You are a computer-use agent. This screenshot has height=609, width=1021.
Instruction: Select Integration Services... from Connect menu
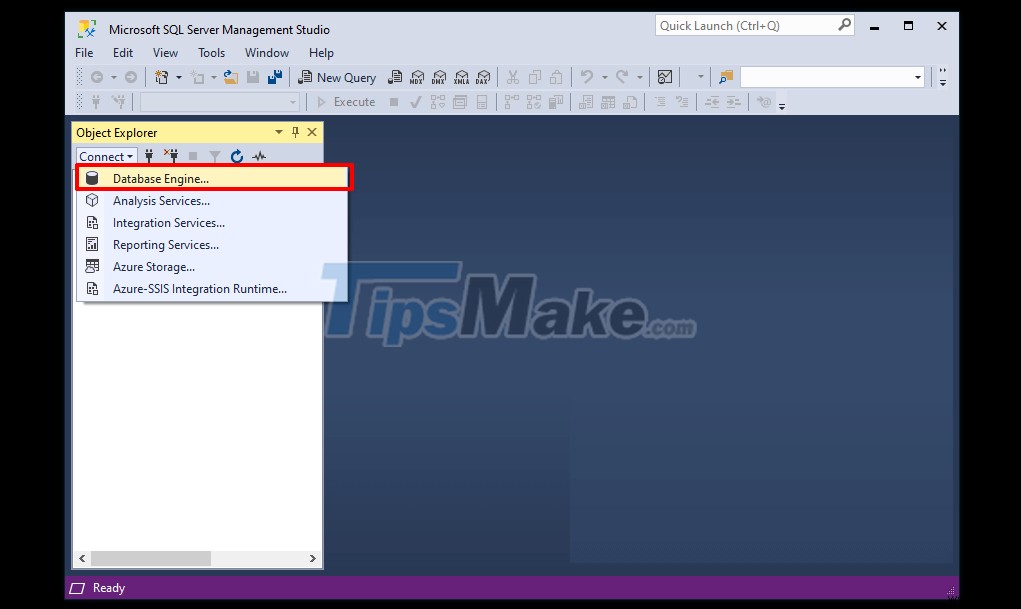coord(212,223)
